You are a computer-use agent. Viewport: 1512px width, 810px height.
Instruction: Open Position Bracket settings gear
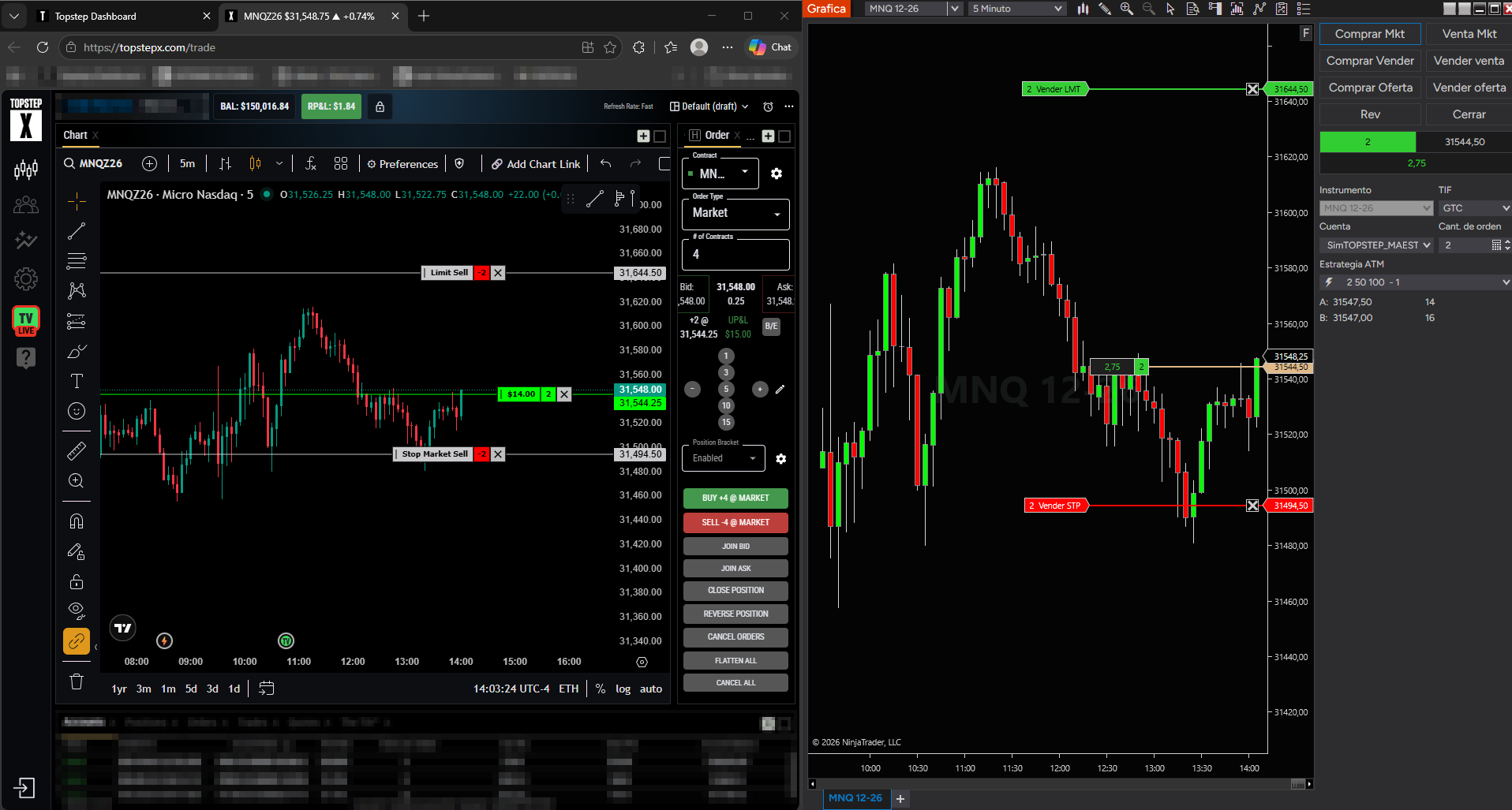pos(780,458)
